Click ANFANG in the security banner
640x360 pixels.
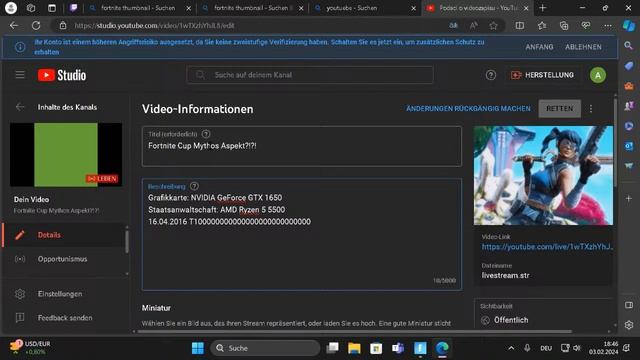(x=539, y=47)
